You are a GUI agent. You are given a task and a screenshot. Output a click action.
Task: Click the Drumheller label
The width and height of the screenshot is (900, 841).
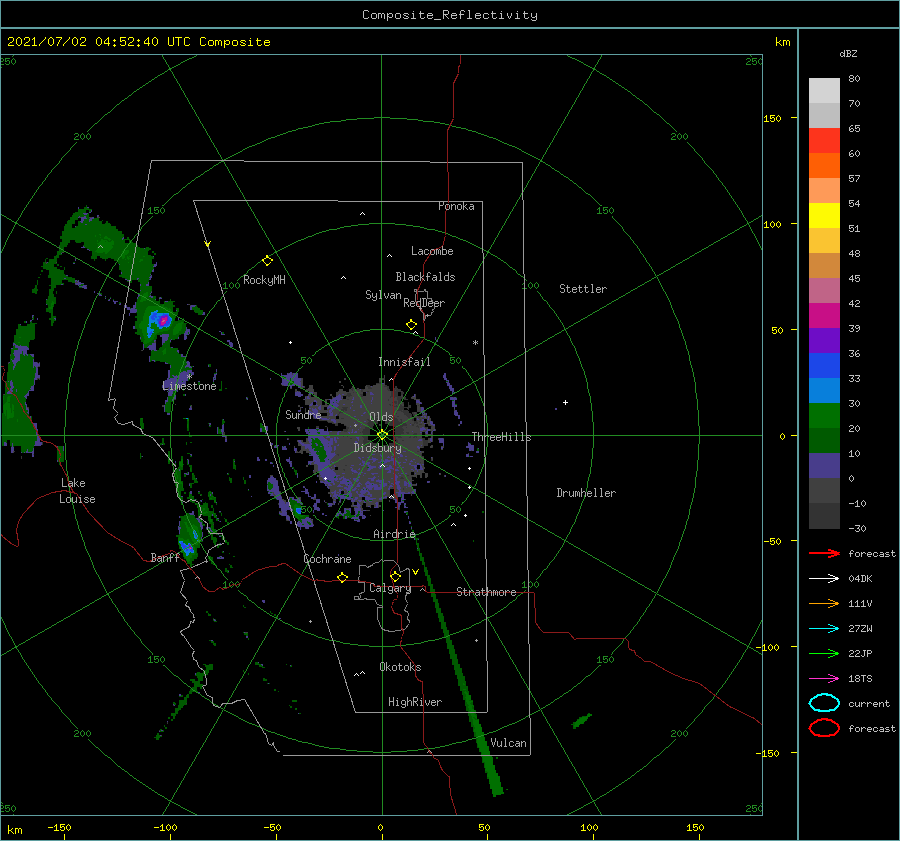coord(586,493)
